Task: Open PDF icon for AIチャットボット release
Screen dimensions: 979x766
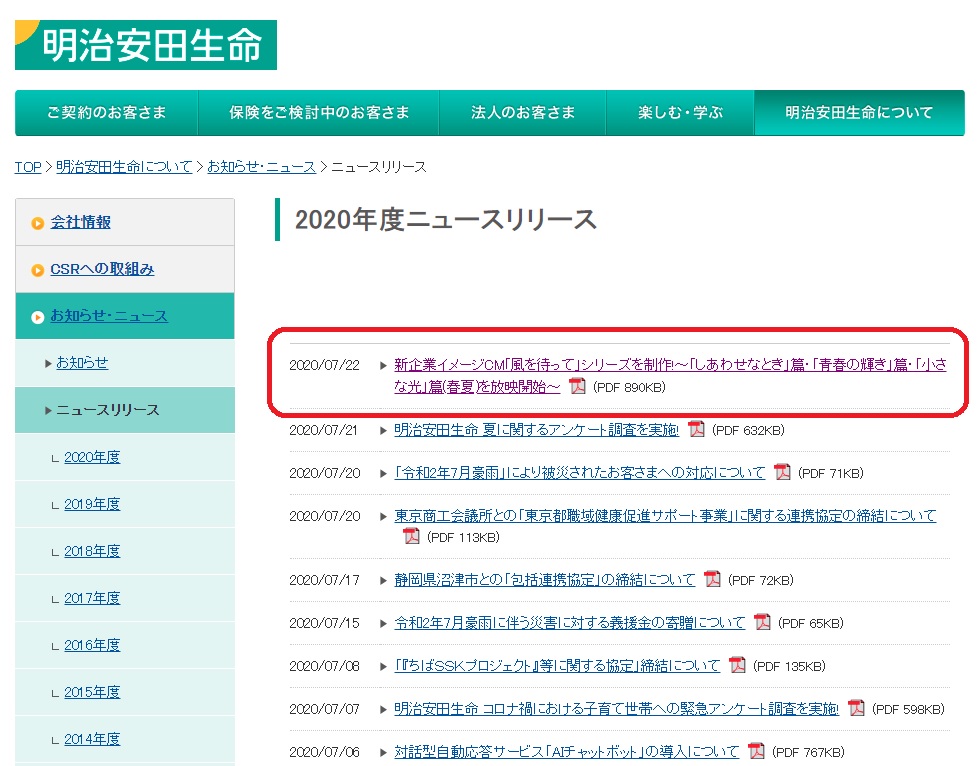Action: (756, 751)
